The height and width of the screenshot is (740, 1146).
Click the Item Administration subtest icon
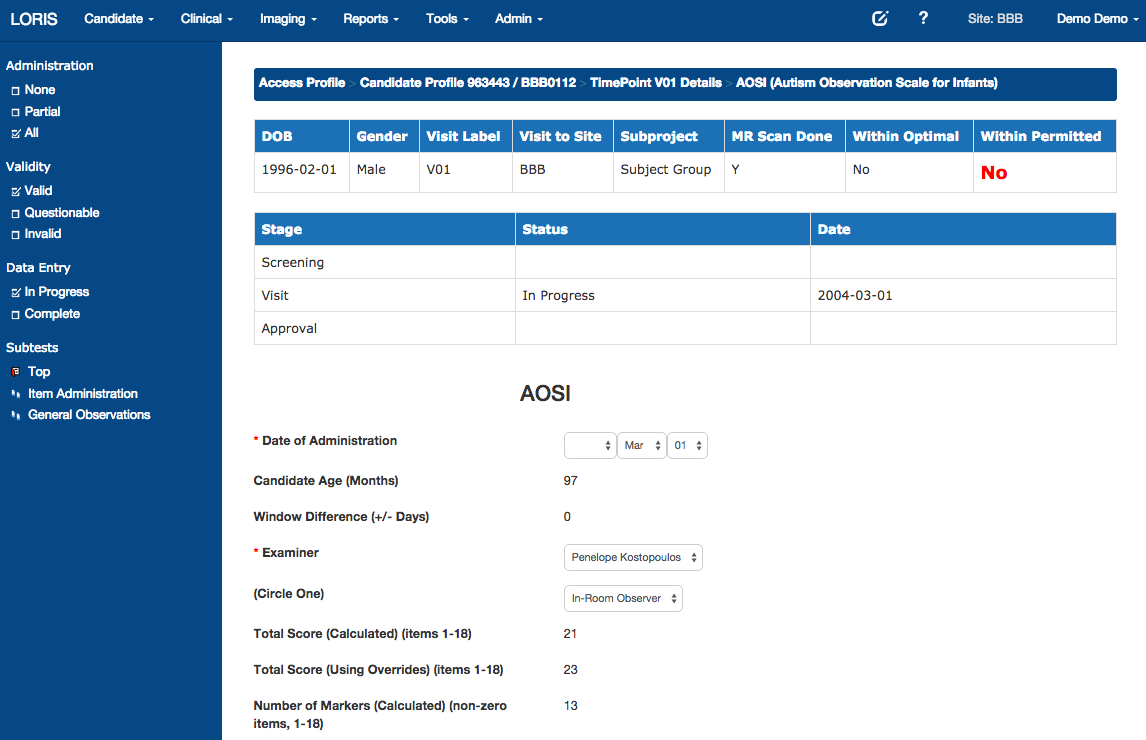coord(15,394)
